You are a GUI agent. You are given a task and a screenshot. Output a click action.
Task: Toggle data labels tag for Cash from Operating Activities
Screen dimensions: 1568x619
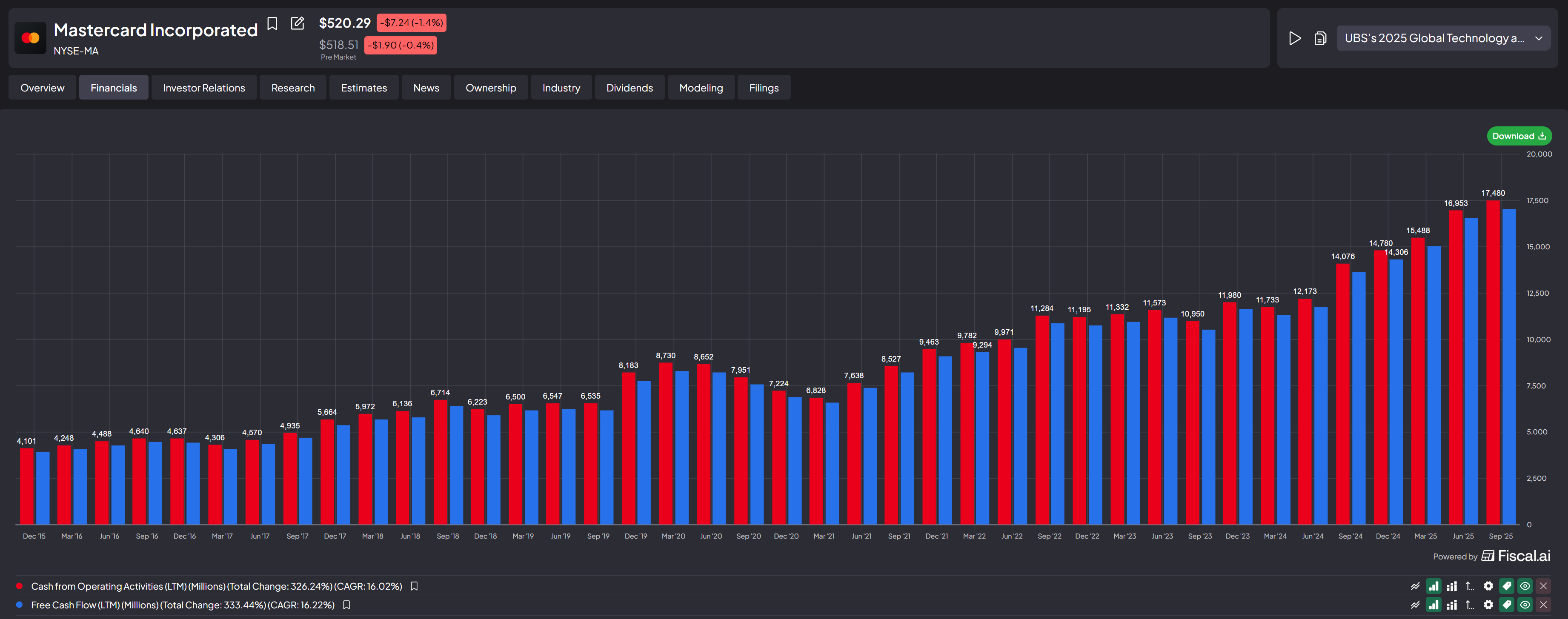pyautogui.click(x=1507, y=586)
